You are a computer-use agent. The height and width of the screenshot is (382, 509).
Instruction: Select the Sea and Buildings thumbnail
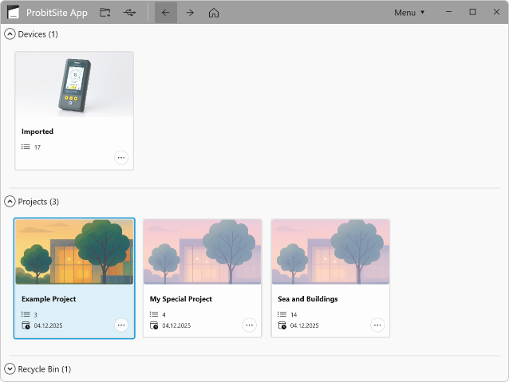(x=330, y=252)
